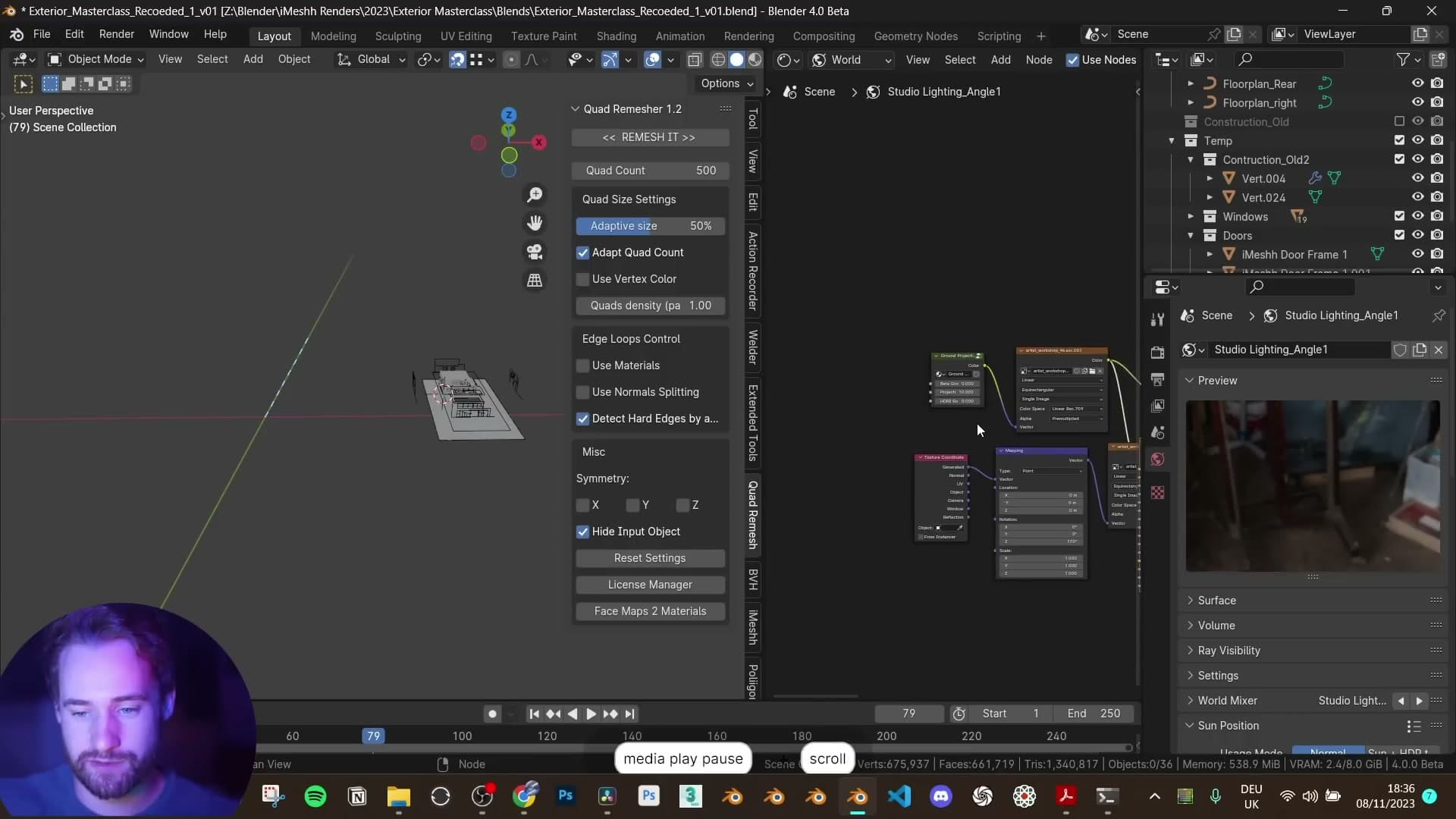Open the Texture properties tab icon

tap(1157, 493)
